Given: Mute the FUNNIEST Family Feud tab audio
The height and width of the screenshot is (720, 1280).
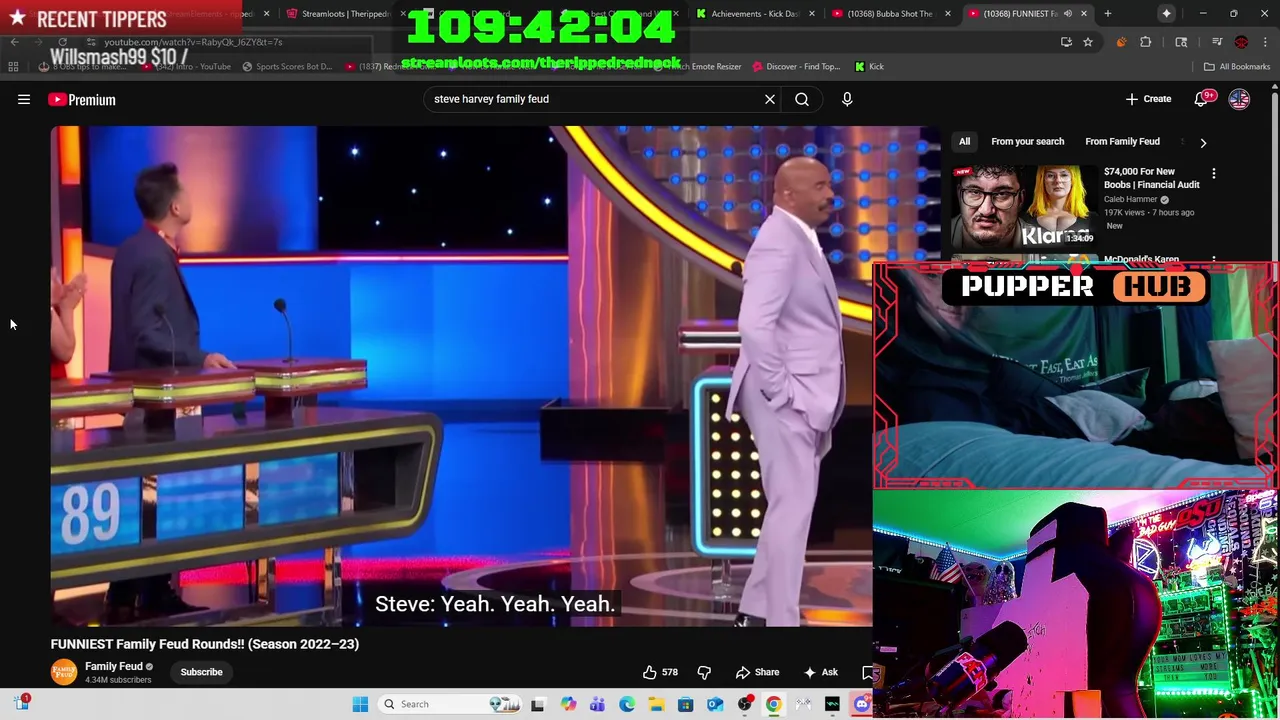Looking at the screenshot, I should (x=1068, y=13).
